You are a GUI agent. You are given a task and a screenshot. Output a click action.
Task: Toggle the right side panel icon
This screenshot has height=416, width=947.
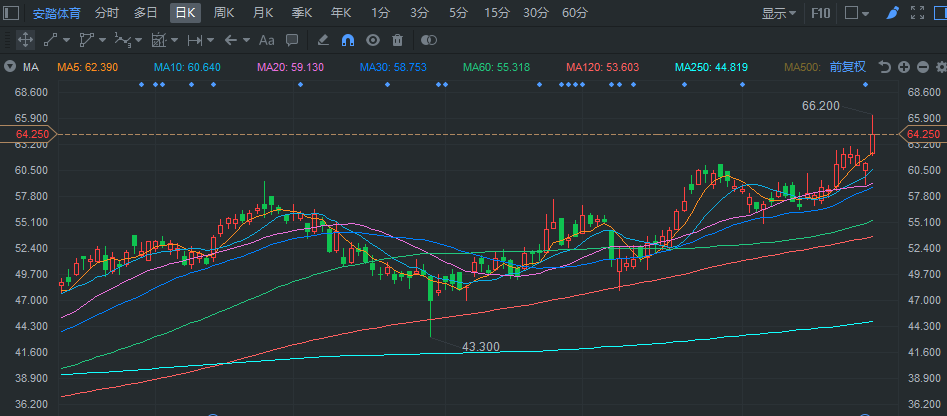(x=940, y=13)
